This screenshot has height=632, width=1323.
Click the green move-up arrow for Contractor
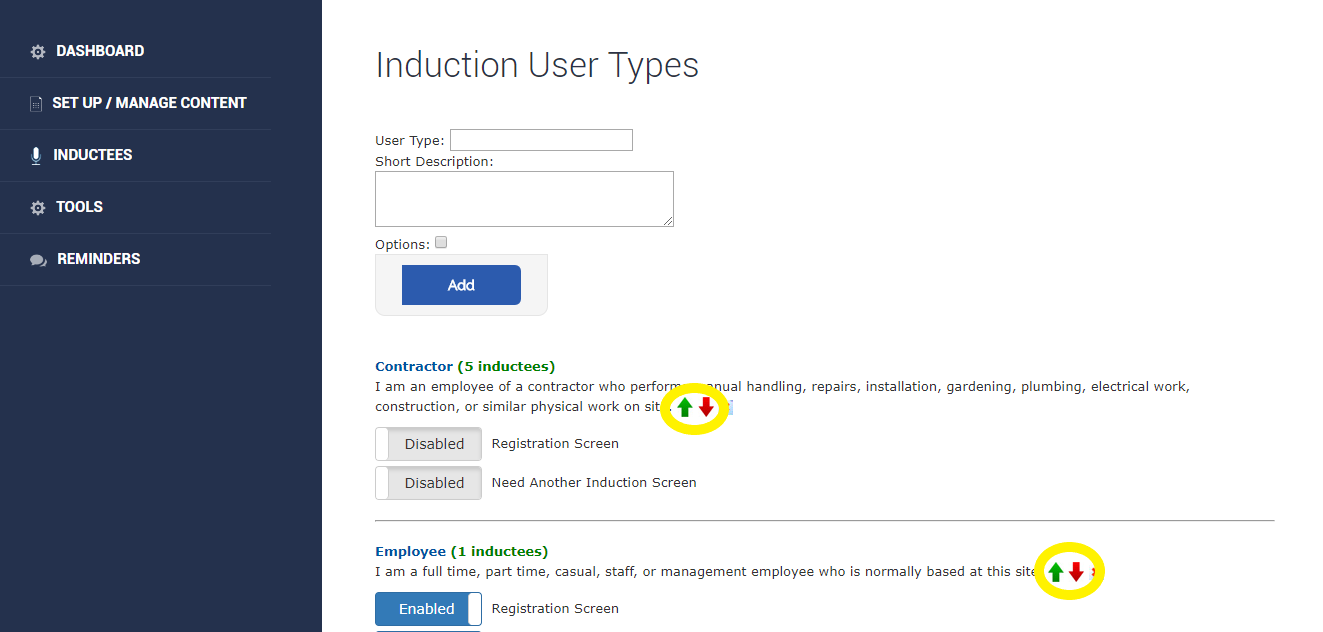tap(685, 407)
